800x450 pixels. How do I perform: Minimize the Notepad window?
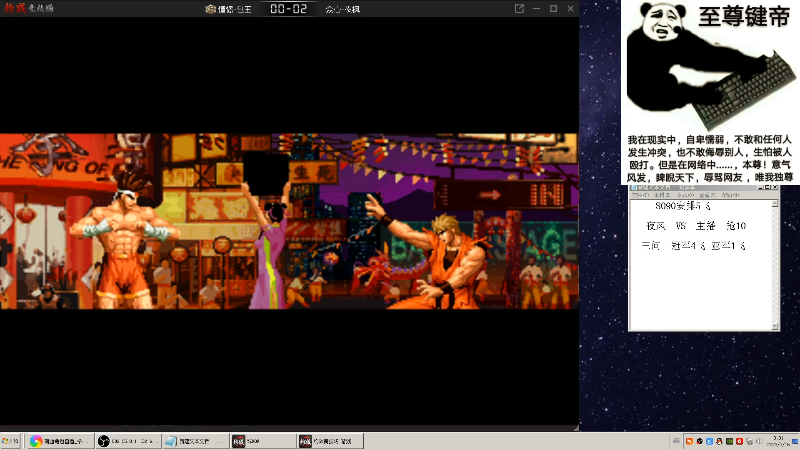(x=760, y=188)
